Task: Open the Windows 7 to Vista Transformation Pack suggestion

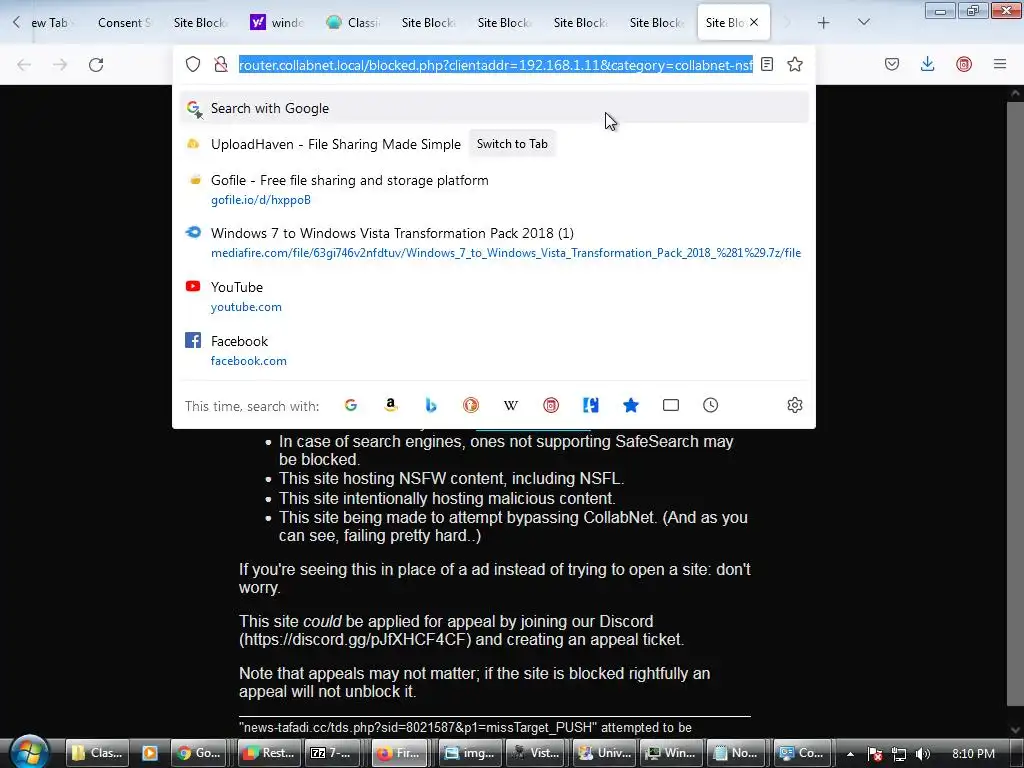Action: (494, 242)
